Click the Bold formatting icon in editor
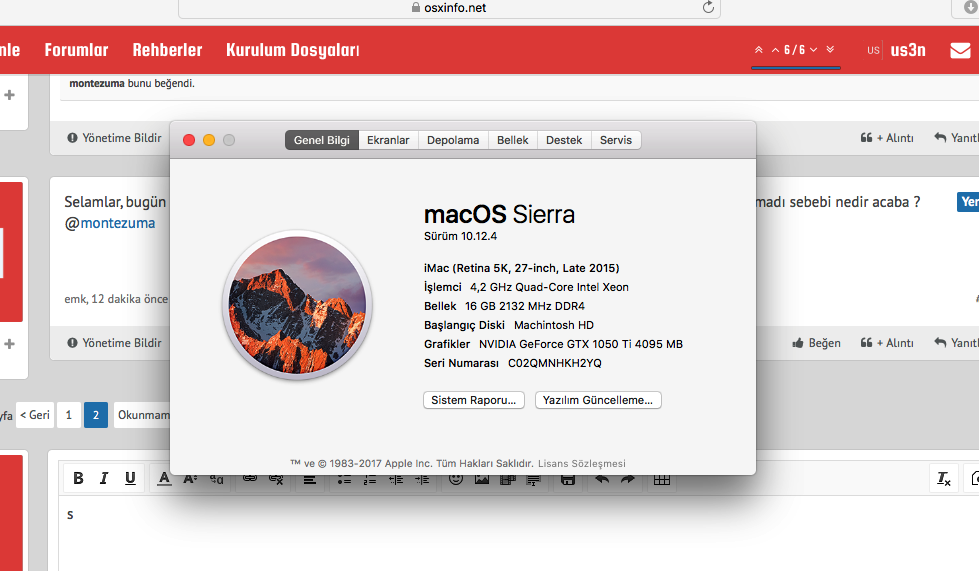The width and height of the screenshot is (979, 571). tap(78, 479)
